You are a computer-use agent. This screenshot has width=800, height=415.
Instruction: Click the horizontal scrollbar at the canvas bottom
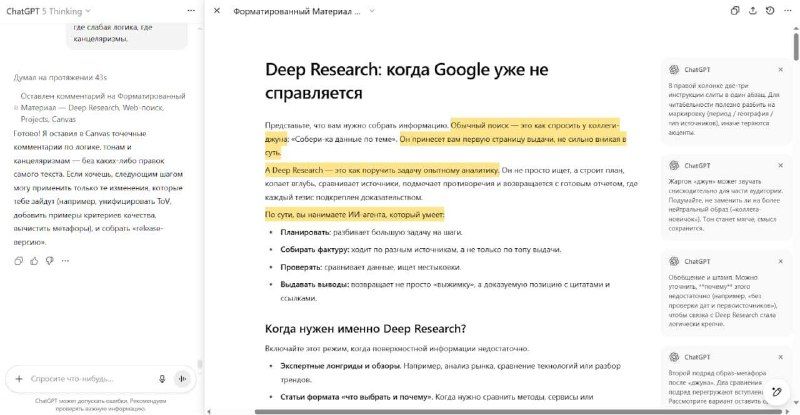coord(518,411)
